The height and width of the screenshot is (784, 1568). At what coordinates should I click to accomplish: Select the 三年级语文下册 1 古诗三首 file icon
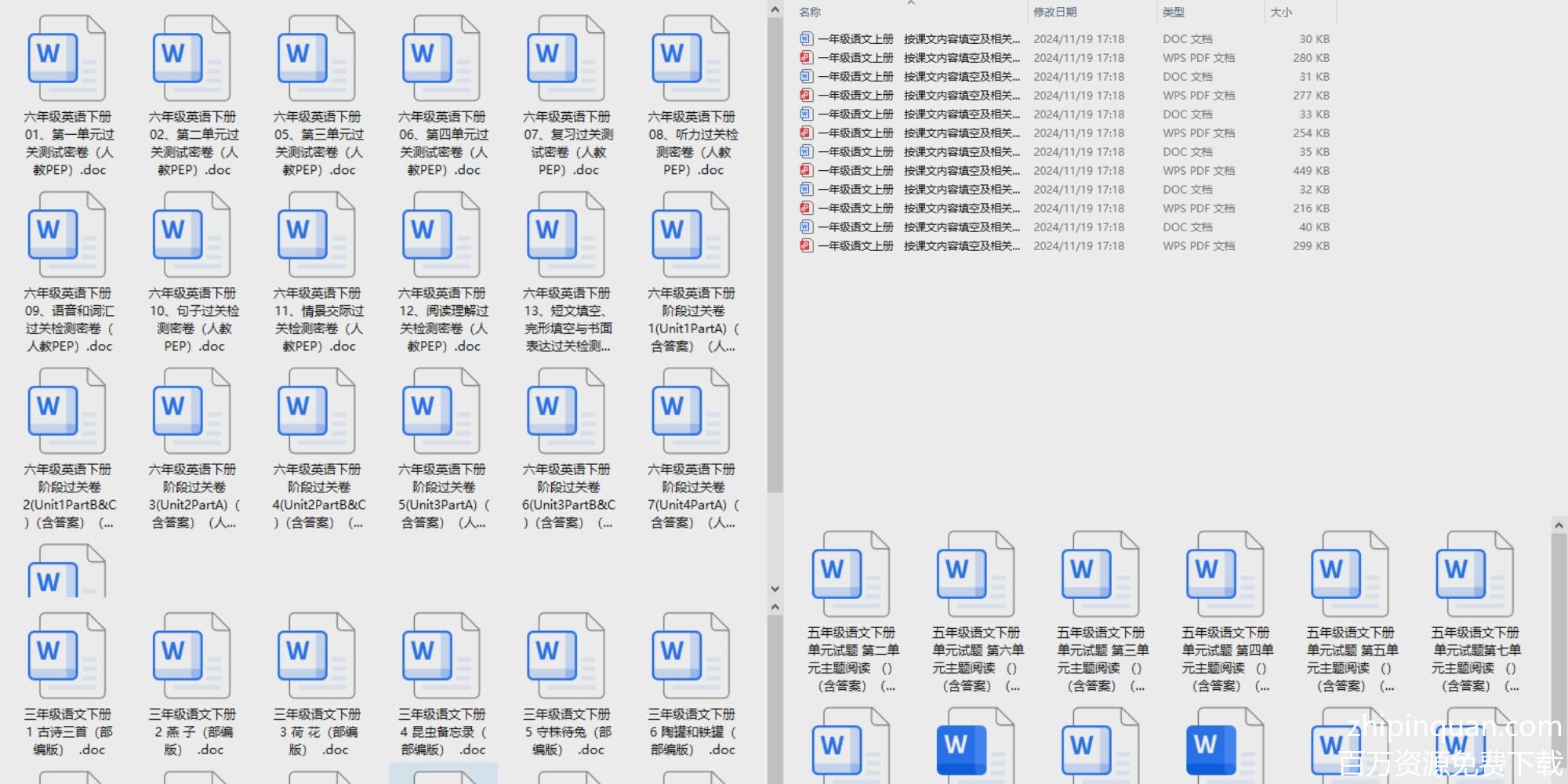[x=67, y=656]
